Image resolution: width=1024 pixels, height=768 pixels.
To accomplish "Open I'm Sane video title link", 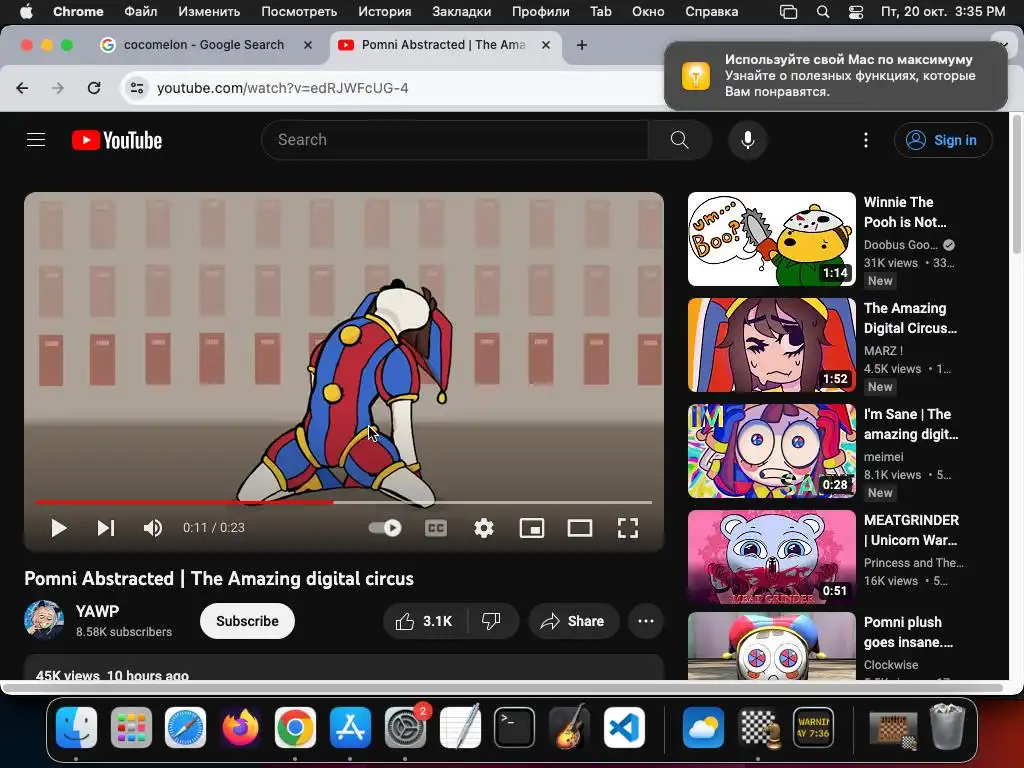I will click(911, 424).
